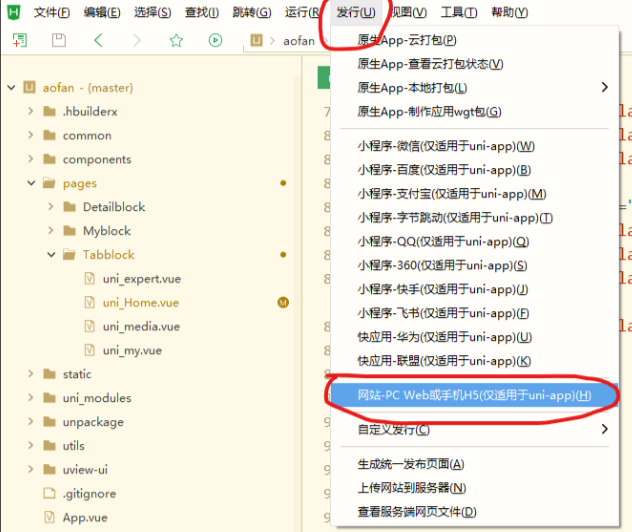Expand the Detailblock folder
This screenshot has width=632, height=532.
pos(51,207)
